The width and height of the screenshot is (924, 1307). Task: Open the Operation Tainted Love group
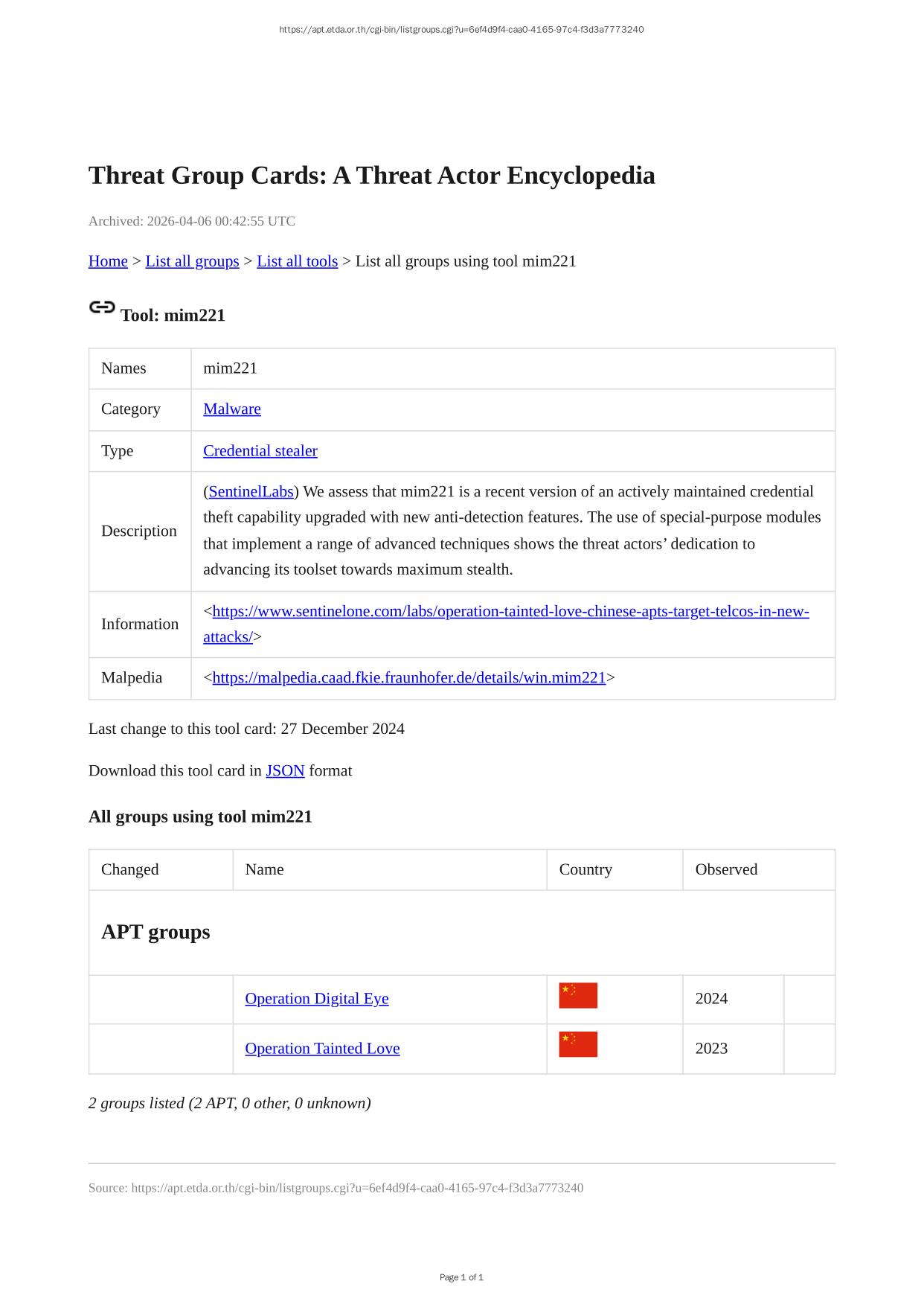pyautogui.click(x=322, y=1049)
